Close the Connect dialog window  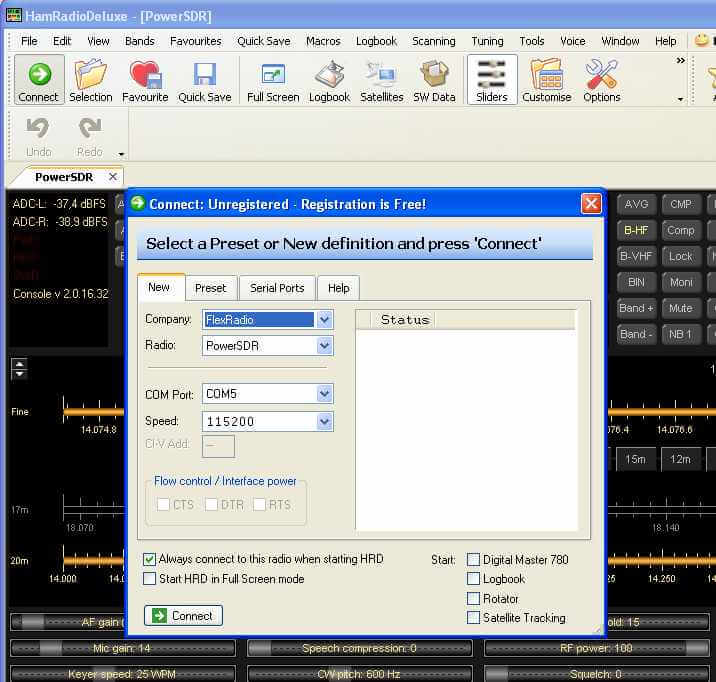[591, 204]
